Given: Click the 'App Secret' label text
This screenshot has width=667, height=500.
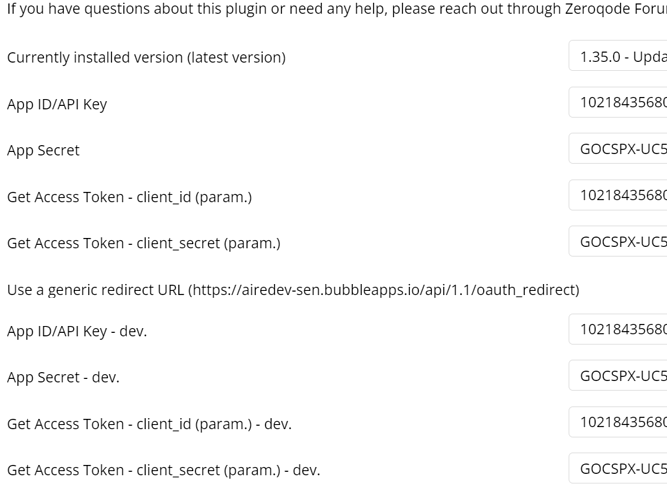Looking at the screenshot, I should pyautogui.click(x=43, y=150).
